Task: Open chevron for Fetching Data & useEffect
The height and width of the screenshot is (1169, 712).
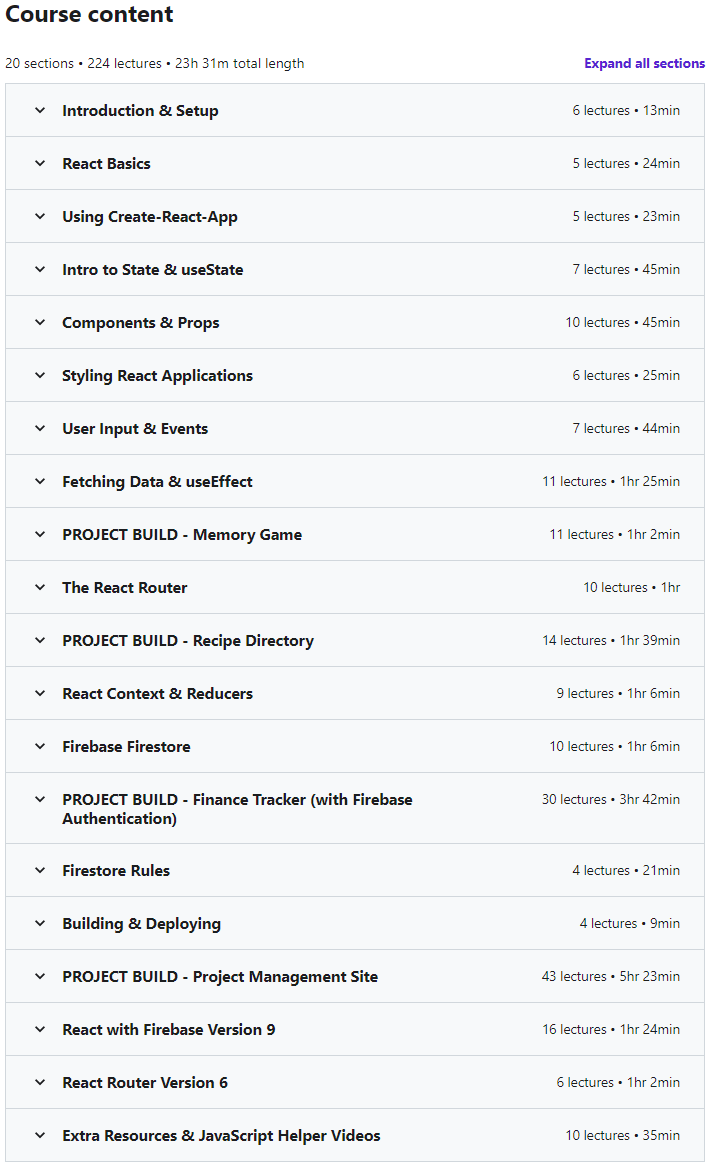Action: (x=40, y=481)
